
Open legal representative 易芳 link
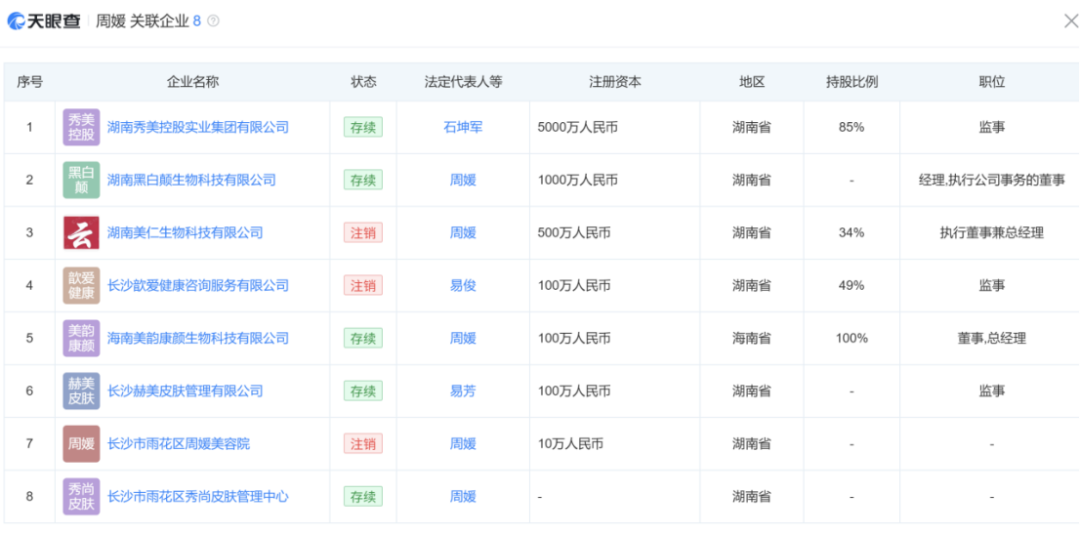[x=463, y=391]
